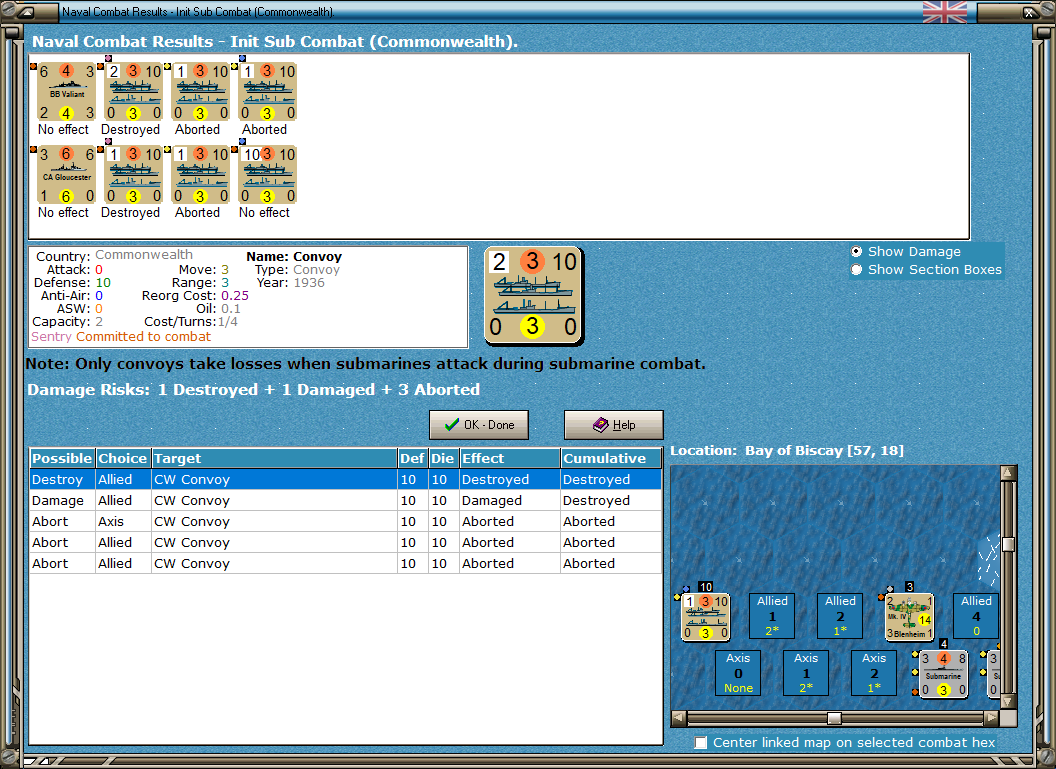Click the map horizontal scrollbar thumb
The width and height of the screenshot is (1056, 769).
834,718
